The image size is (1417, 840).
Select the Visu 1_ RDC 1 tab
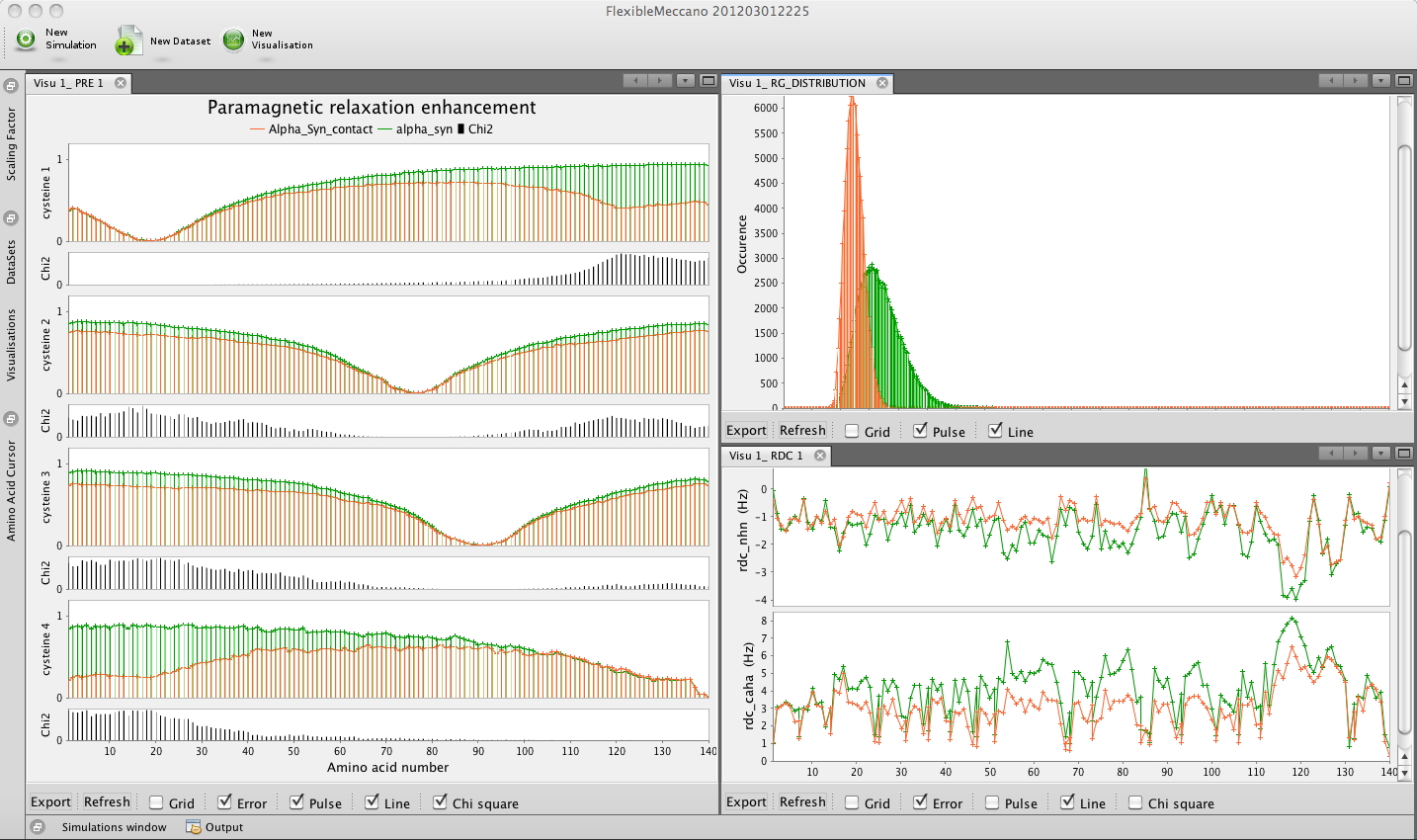pos(766,456)
